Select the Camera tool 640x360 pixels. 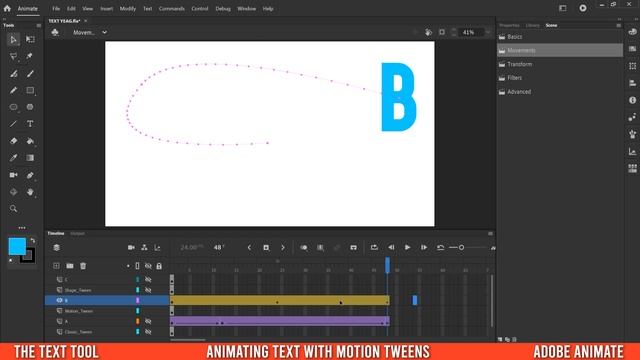click(x=13, y=175)
